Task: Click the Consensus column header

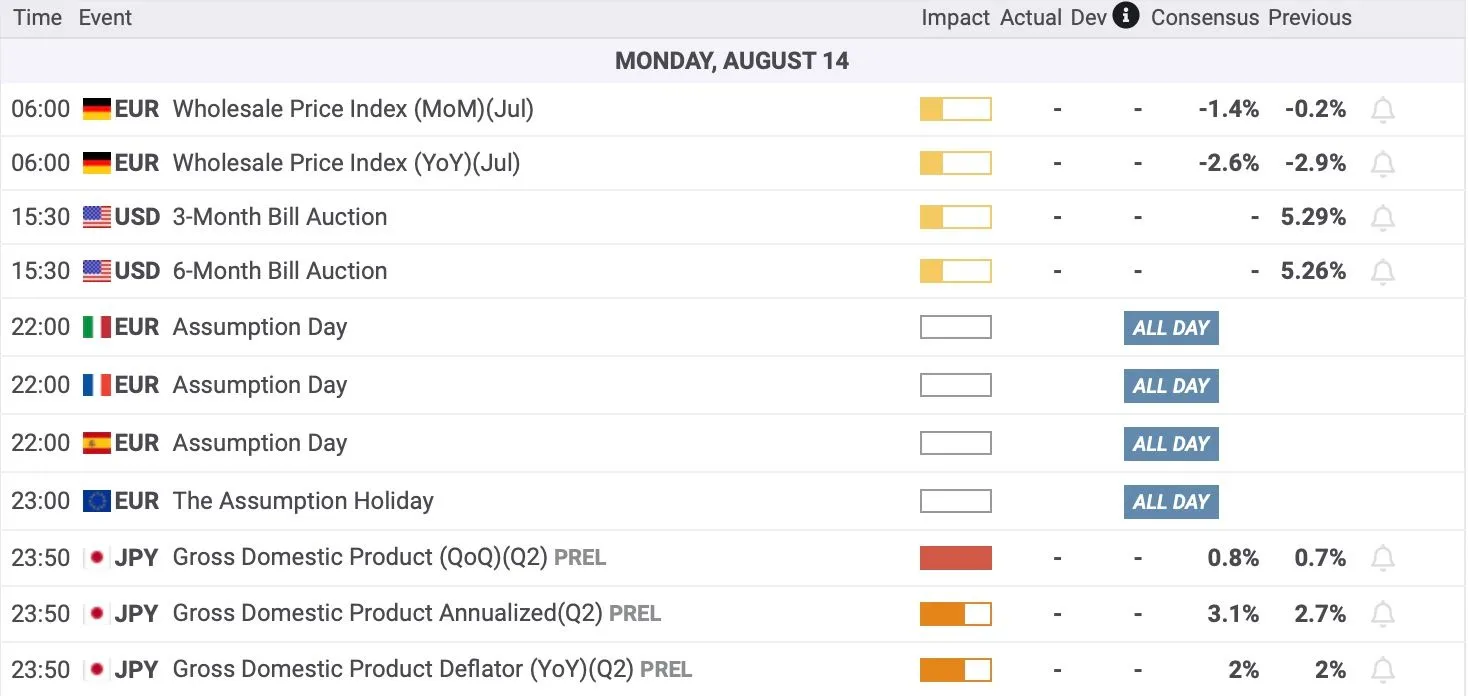Action: click(1205, 18)
